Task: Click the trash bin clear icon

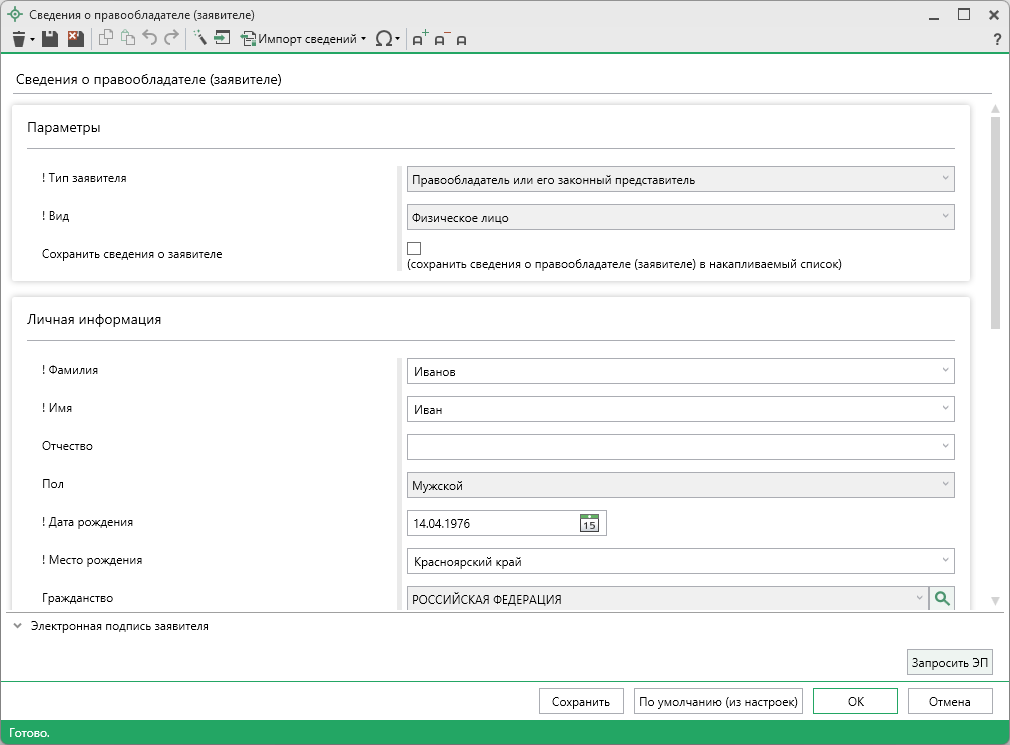Action: point(19,39)
